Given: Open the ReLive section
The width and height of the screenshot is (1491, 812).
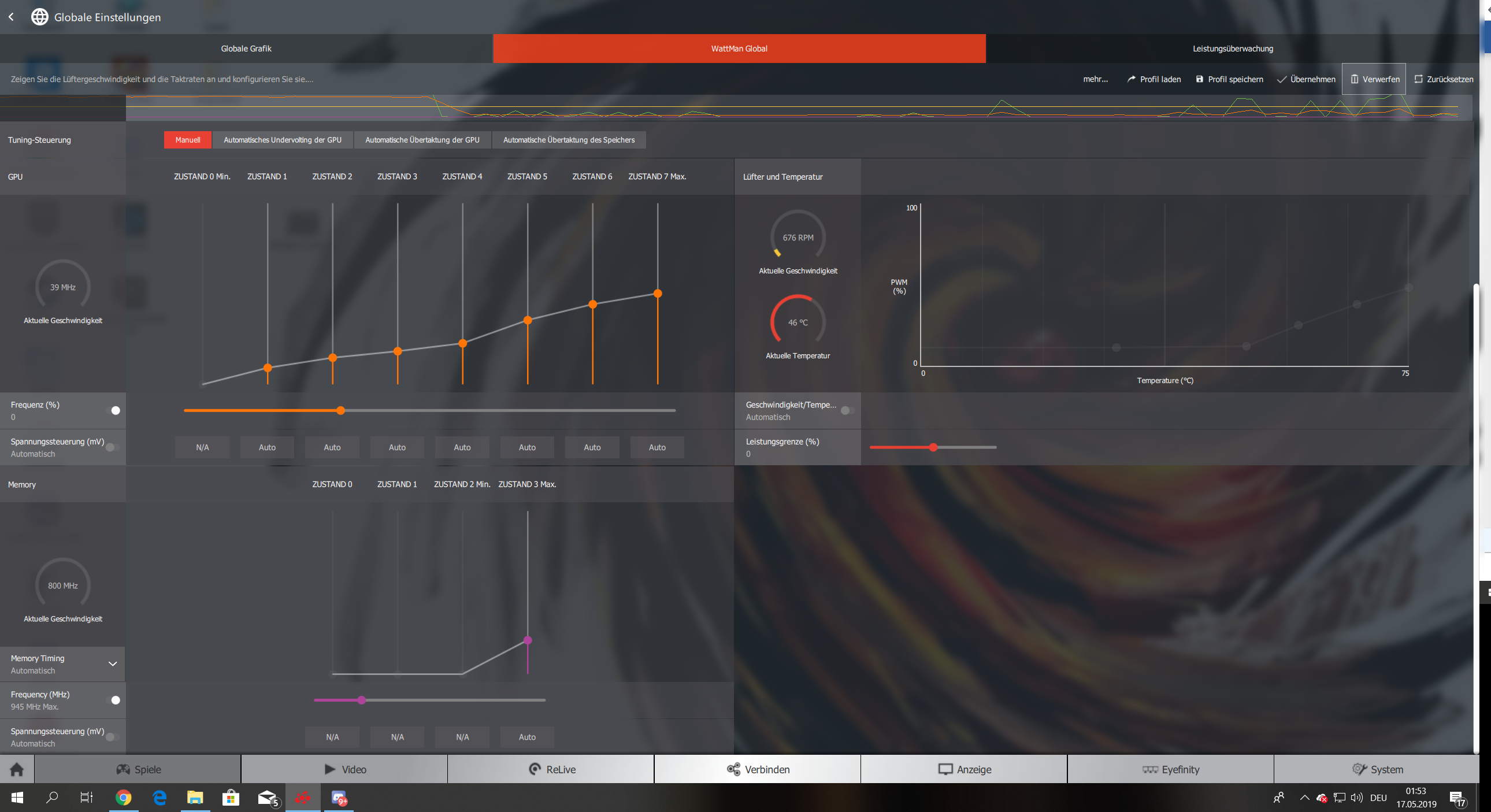Looking at the screenshot, I should point(551,769).
